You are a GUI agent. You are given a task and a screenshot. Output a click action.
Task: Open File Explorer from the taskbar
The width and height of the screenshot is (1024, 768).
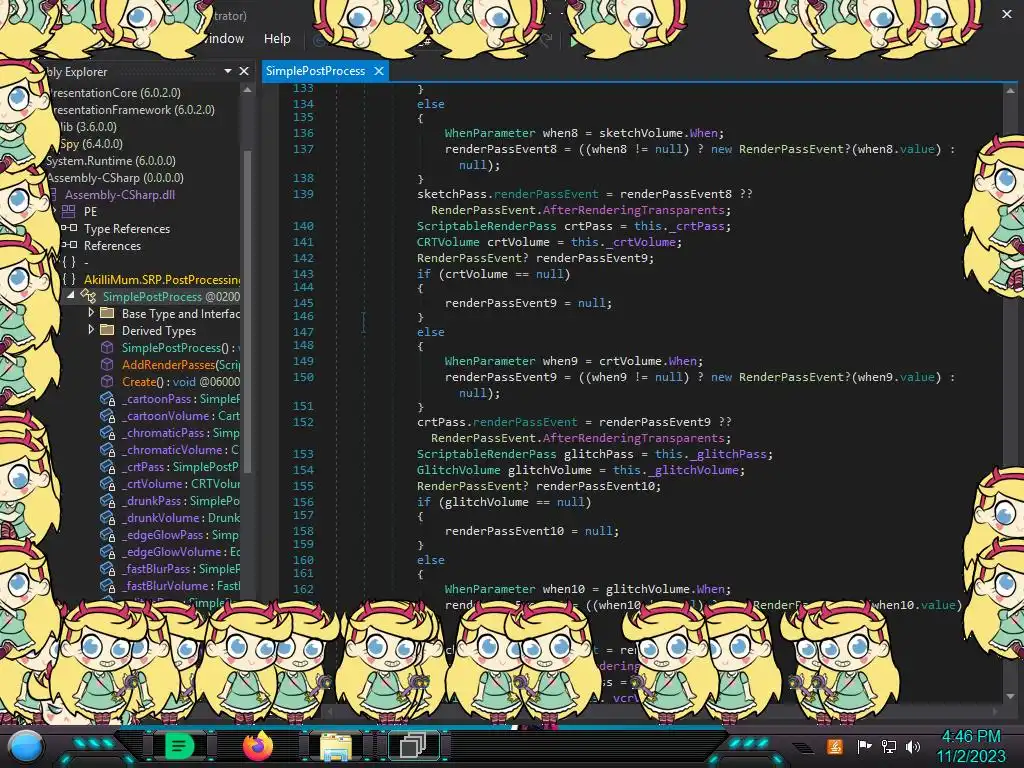click(336, 746)
